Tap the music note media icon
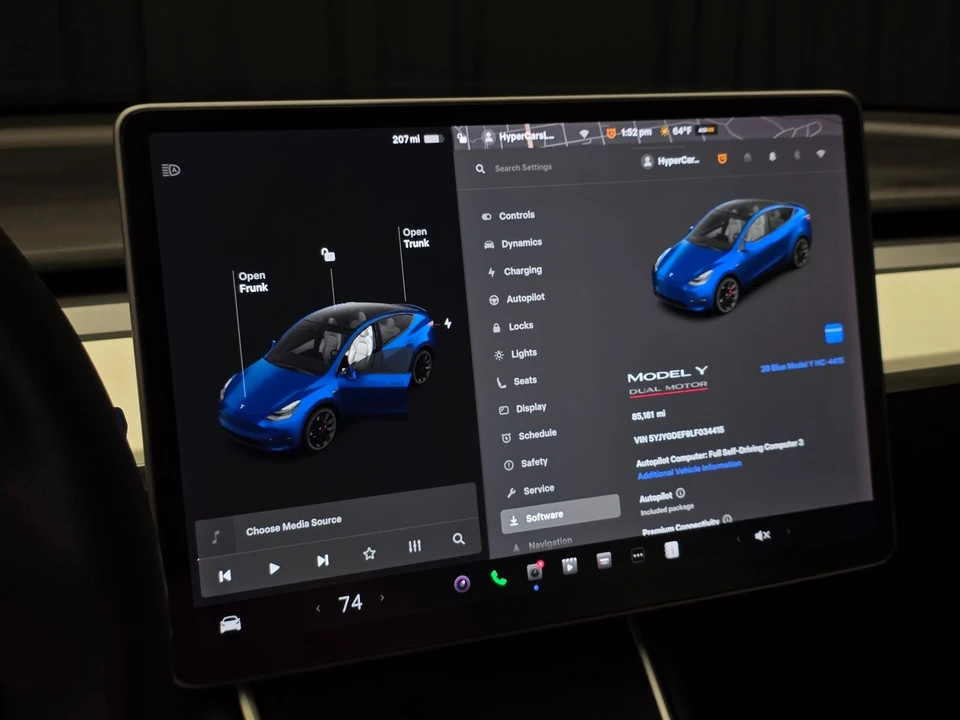The width and height of the screenshot is (960, 720). pos(216,537)
